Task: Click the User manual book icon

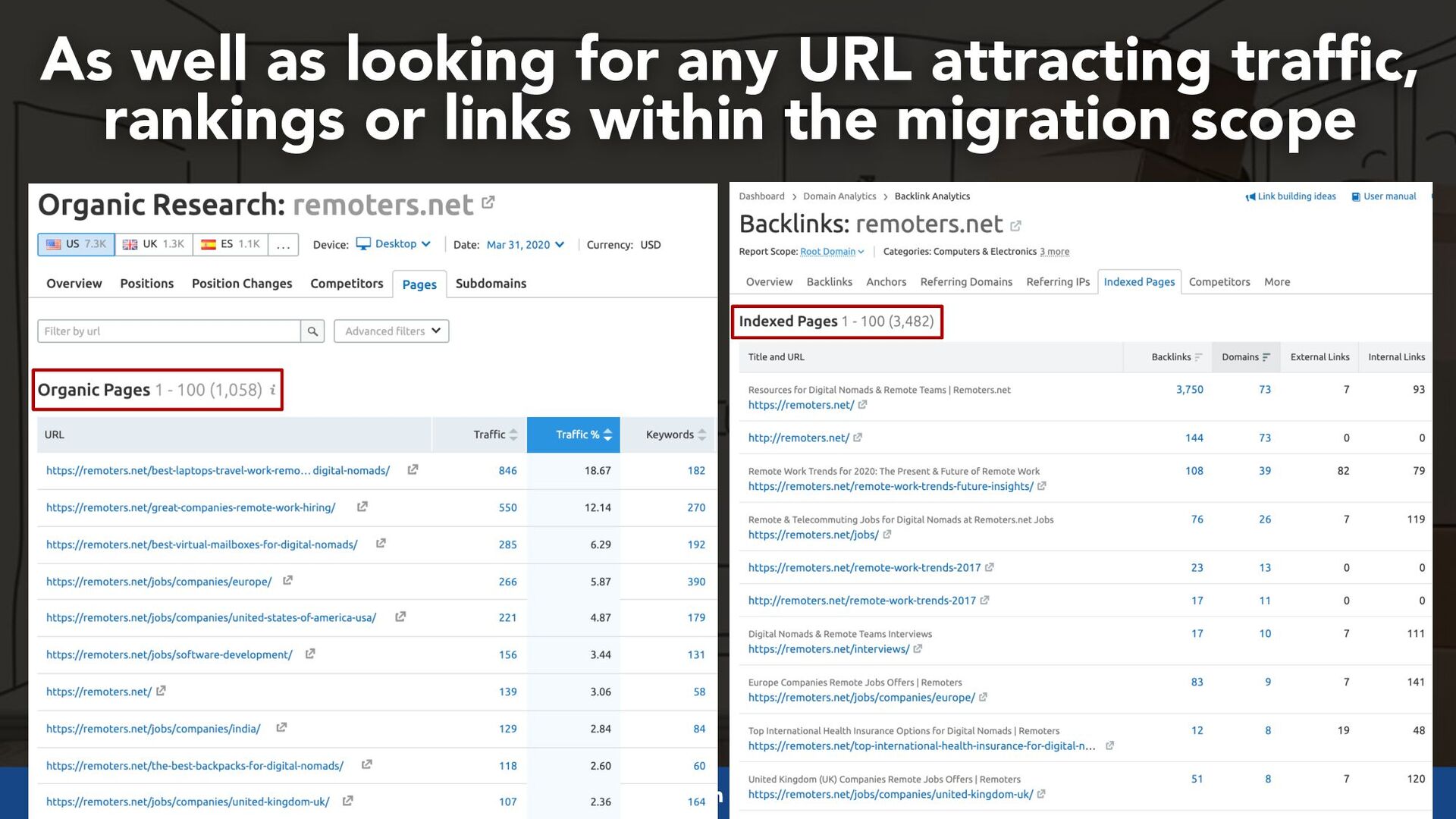Action: (x=1356, y=196)
